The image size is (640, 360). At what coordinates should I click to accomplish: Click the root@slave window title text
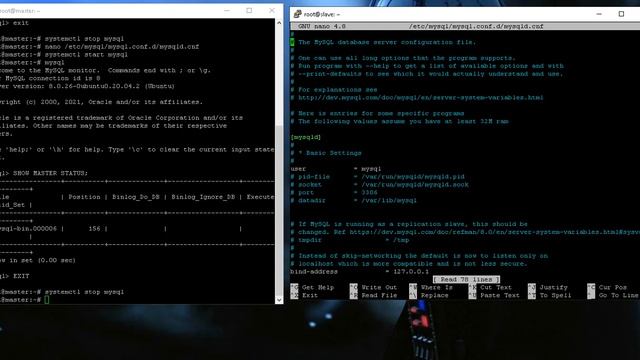(x=322, y=14)
